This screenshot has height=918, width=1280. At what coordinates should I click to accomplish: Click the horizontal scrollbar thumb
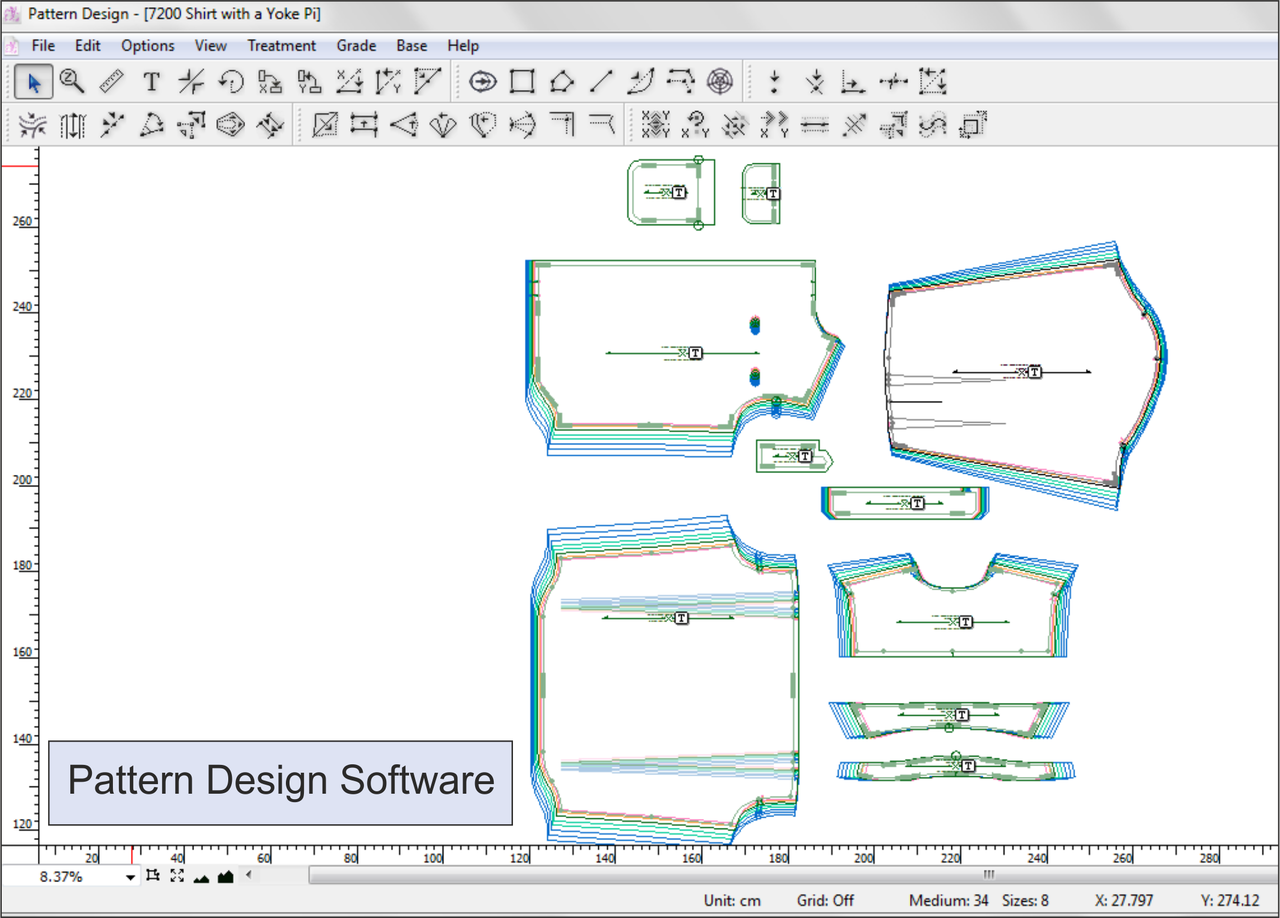988,876
